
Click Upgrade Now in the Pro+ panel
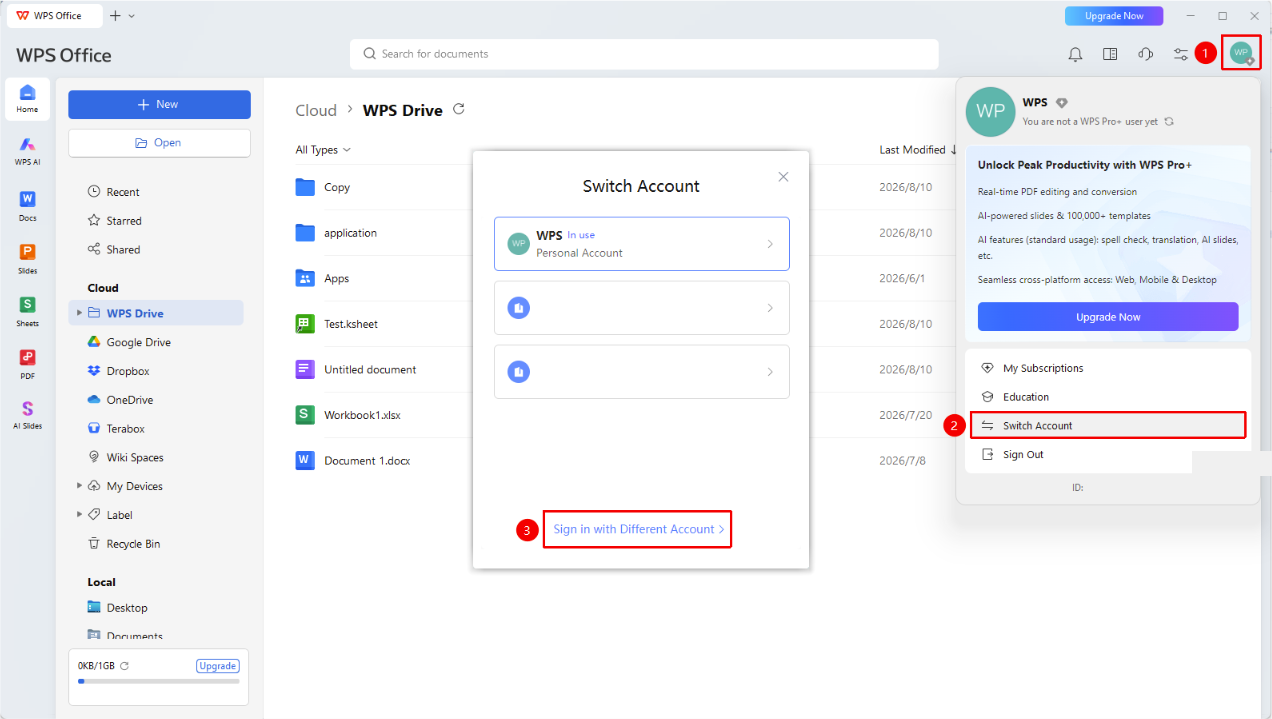(x=1108, y=317)
